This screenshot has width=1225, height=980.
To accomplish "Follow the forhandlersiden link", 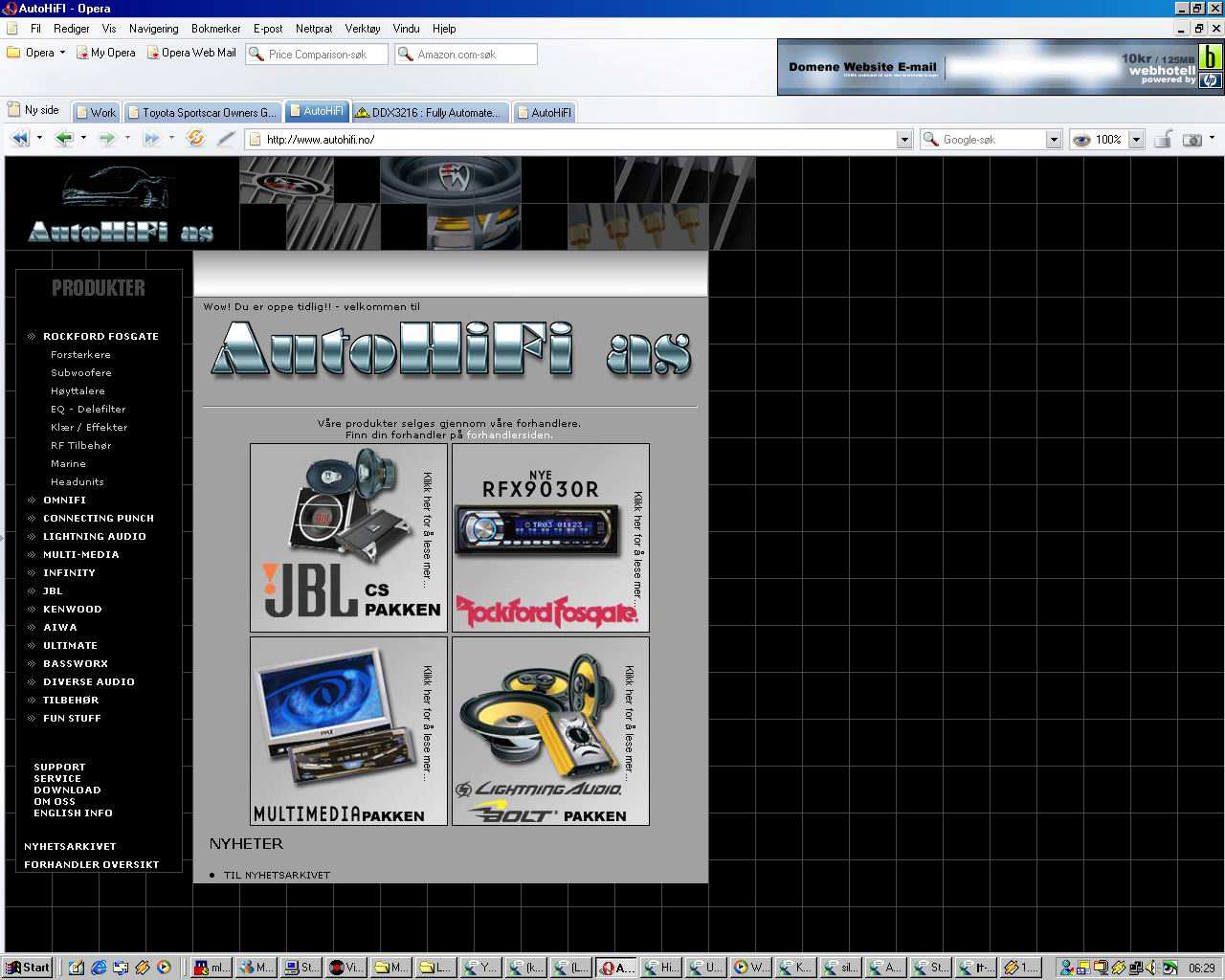I will [508, 435].
